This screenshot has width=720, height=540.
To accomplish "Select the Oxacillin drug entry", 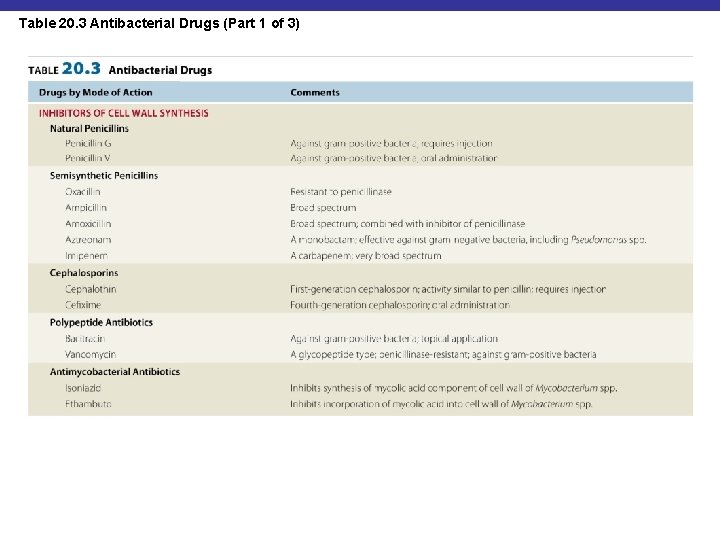I will pyautogui.click(x=83, y=191).
